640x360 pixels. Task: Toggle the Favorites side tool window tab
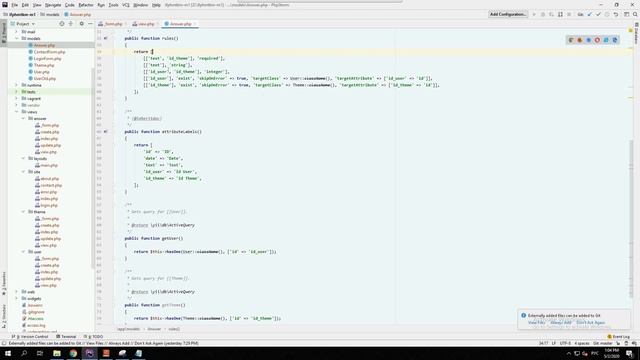[x=4, y=283]
